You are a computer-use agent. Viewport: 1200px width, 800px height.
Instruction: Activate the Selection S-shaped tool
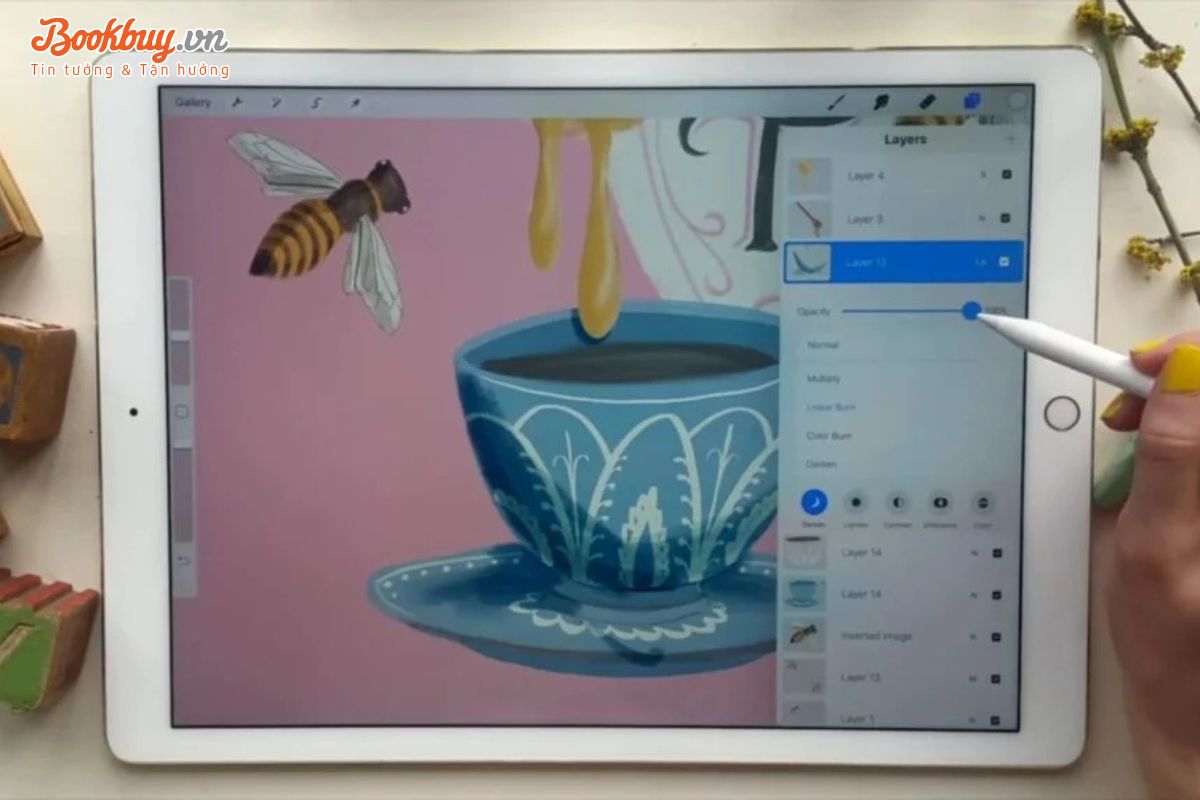[x=316, y=102]
